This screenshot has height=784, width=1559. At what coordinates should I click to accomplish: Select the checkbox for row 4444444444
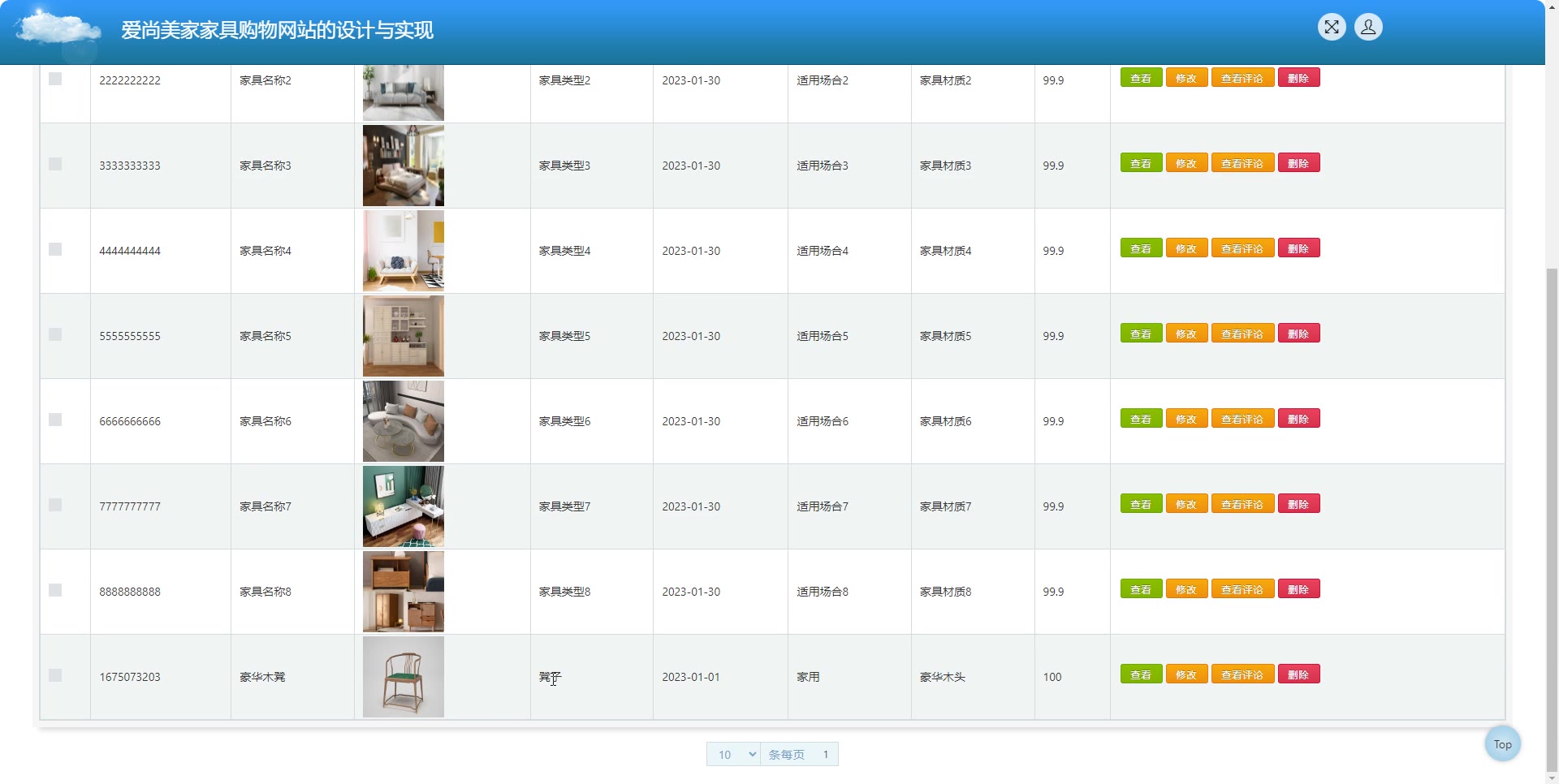point(55,249)
